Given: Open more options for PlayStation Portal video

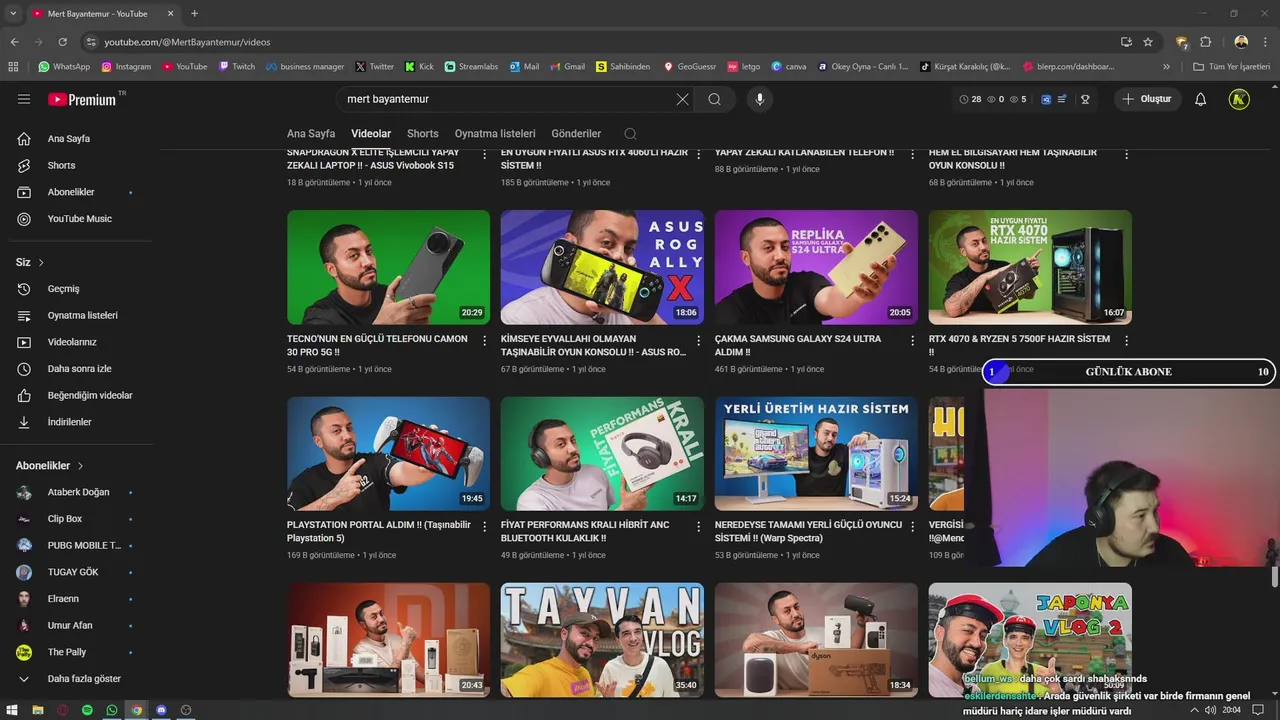Looking at the screenshot, I should pyautogui.click(x=485, y=526).
